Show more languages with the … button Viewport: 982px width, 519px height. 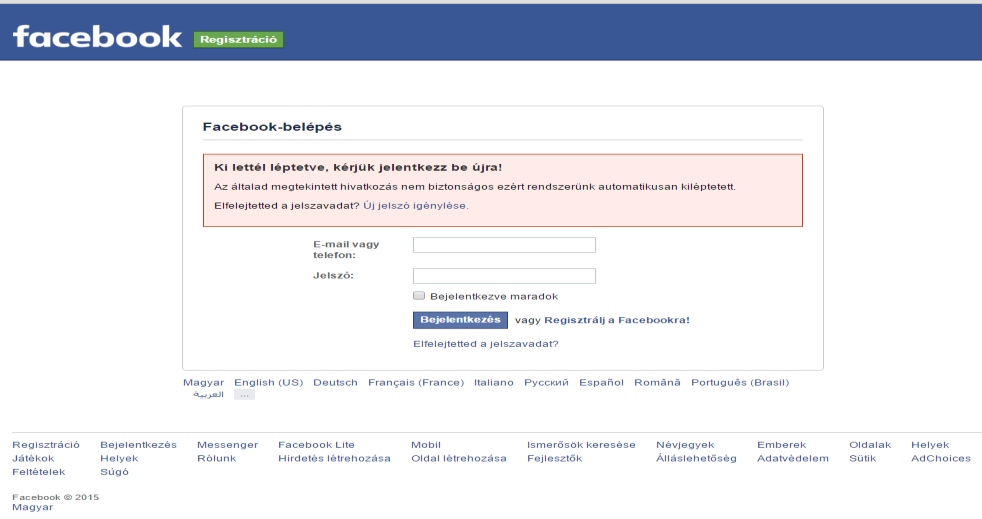(244, 394)
